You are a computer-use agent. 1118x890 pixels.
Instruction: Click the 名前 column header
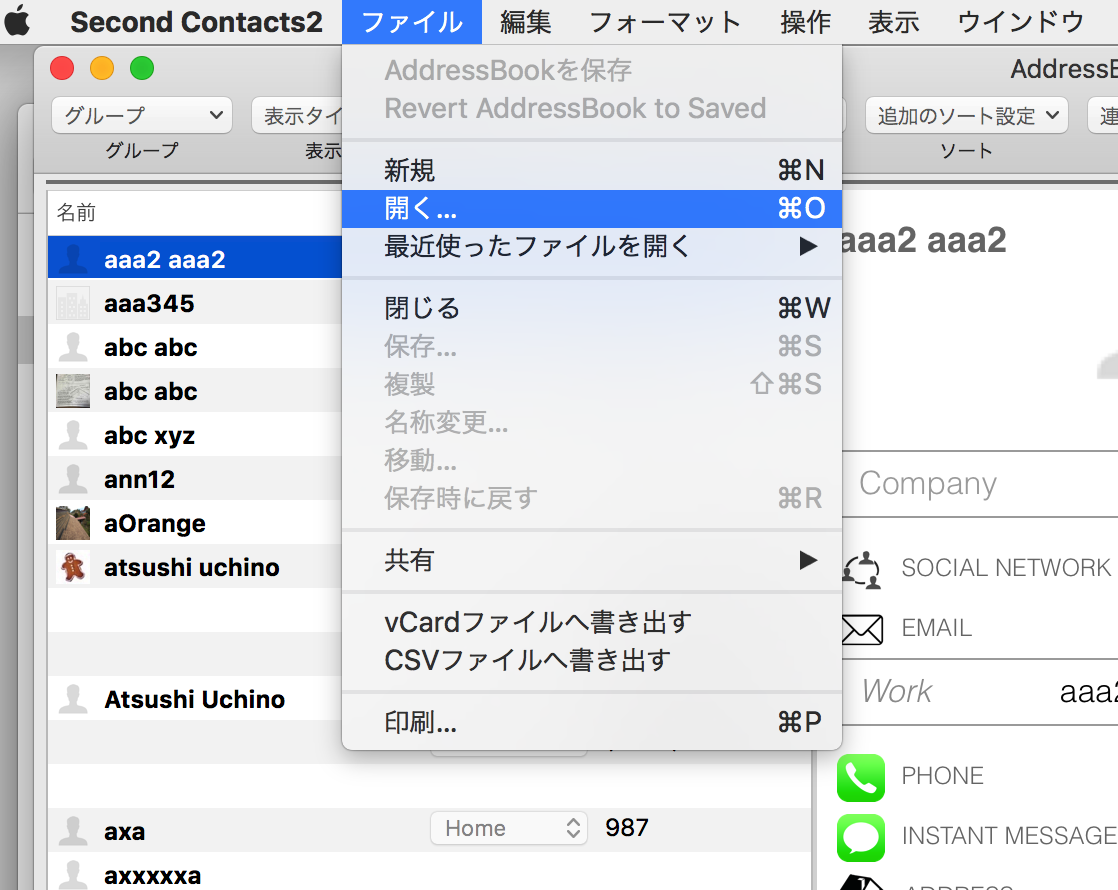coord(195,213)
